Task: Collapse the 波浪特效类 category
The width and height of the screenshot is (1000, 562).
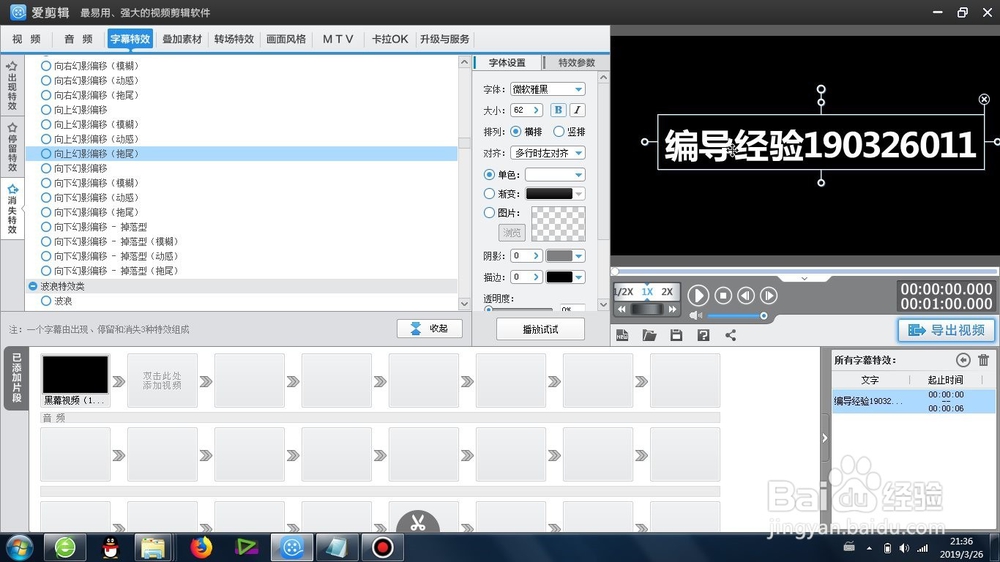Action: [x=33, y=286]
